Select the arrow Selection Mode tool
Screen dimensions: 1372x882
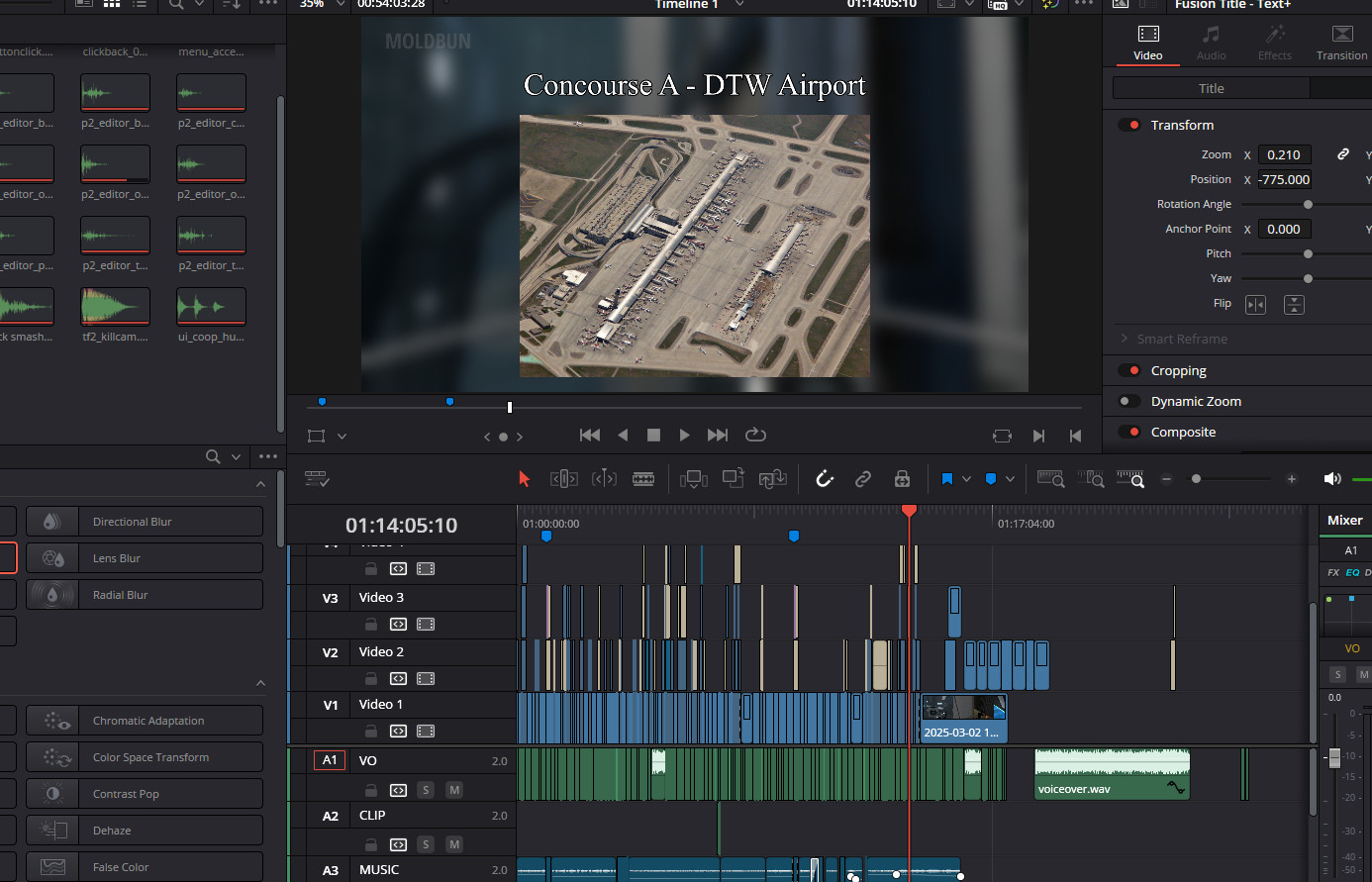(x=525, y=479)
